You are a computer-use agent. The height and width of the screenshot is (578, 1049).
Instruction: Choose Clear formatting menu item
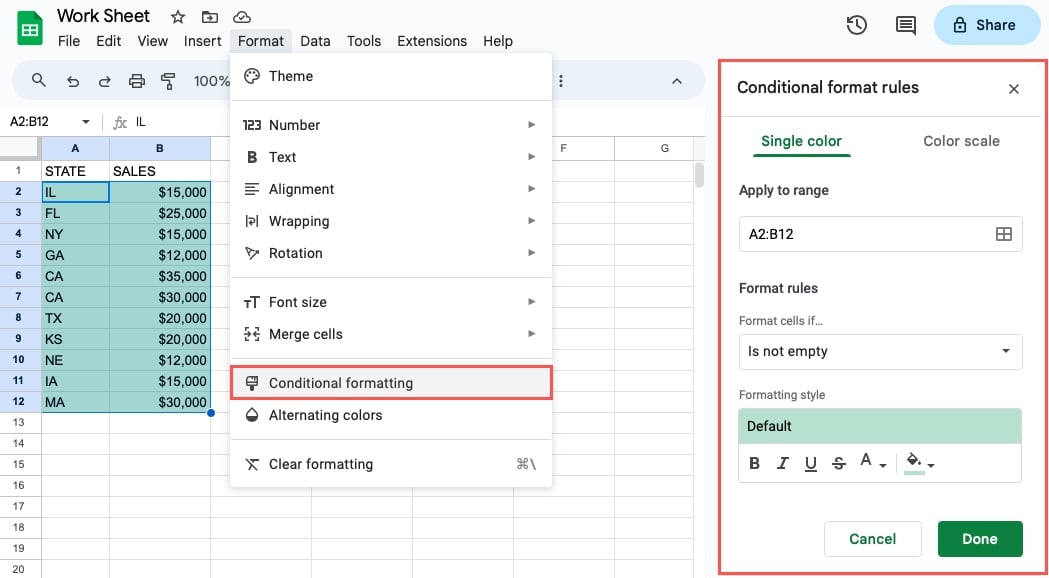pyautogui.click(x=391, y=464)
